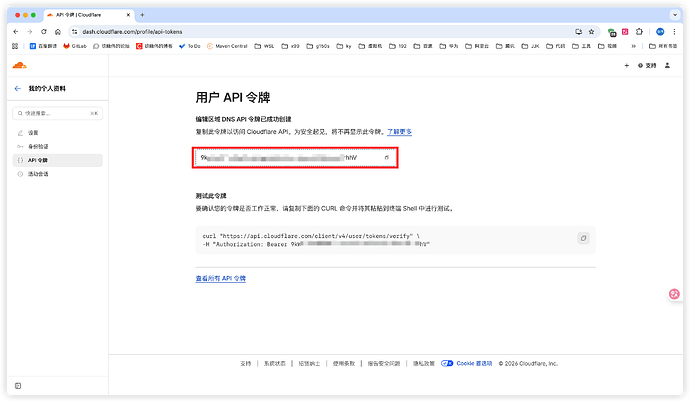Copy the CURL test command
The width and height of the screenshot is (690, 402).
pyautogui.click(x=584, y=238)
